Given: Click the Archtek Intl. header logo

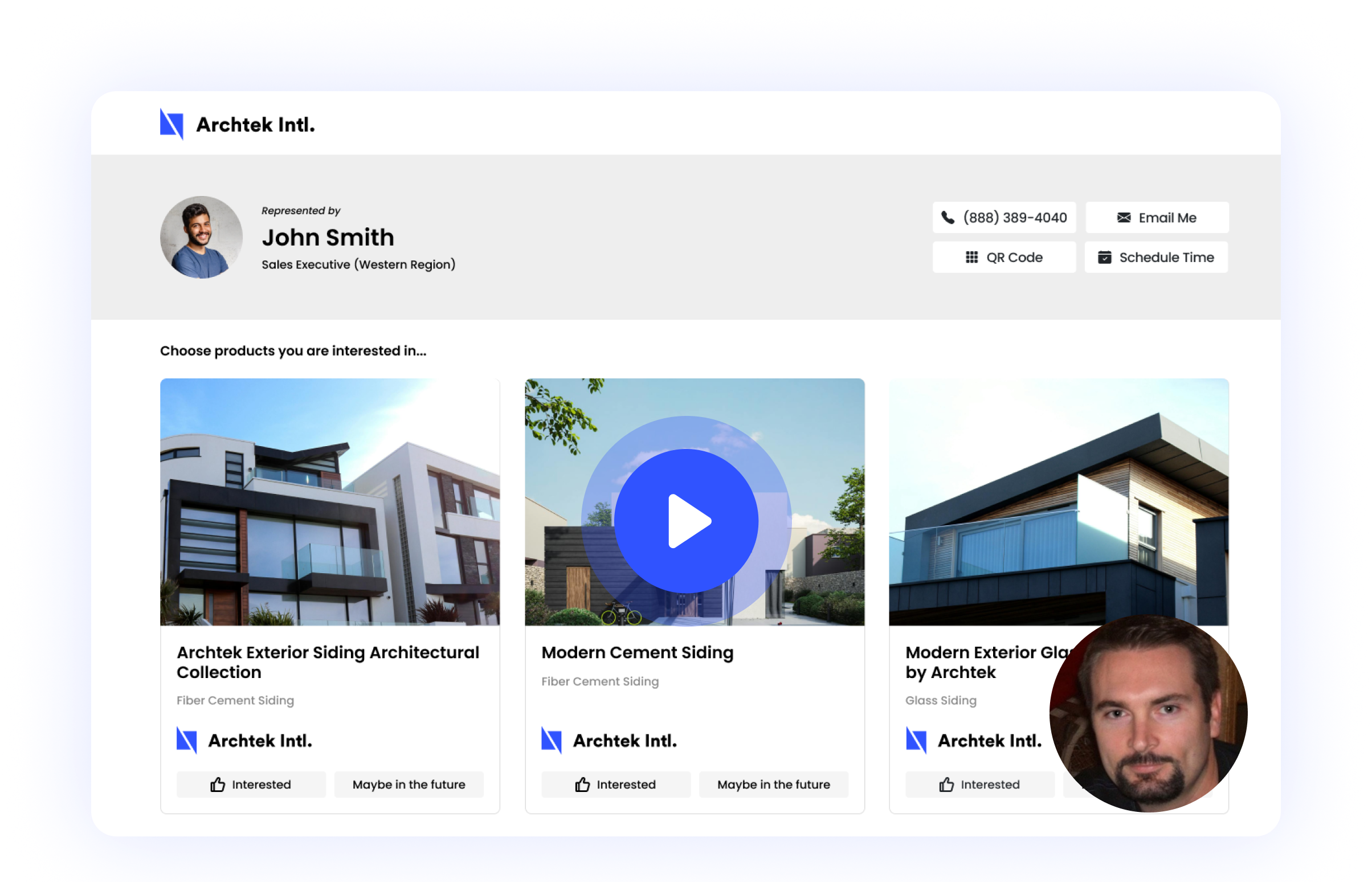Looking at the screenshot, I should click(x=237, y=124).
